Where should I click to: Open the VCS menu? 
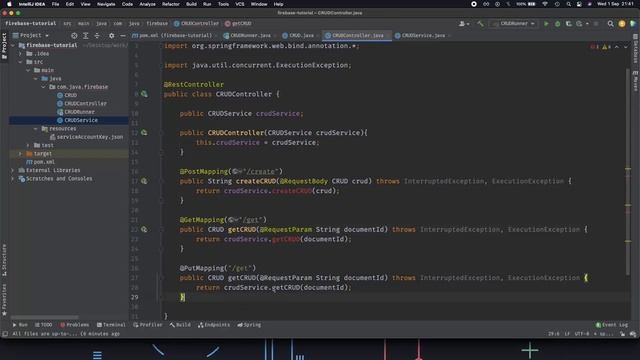coord(240,4)
